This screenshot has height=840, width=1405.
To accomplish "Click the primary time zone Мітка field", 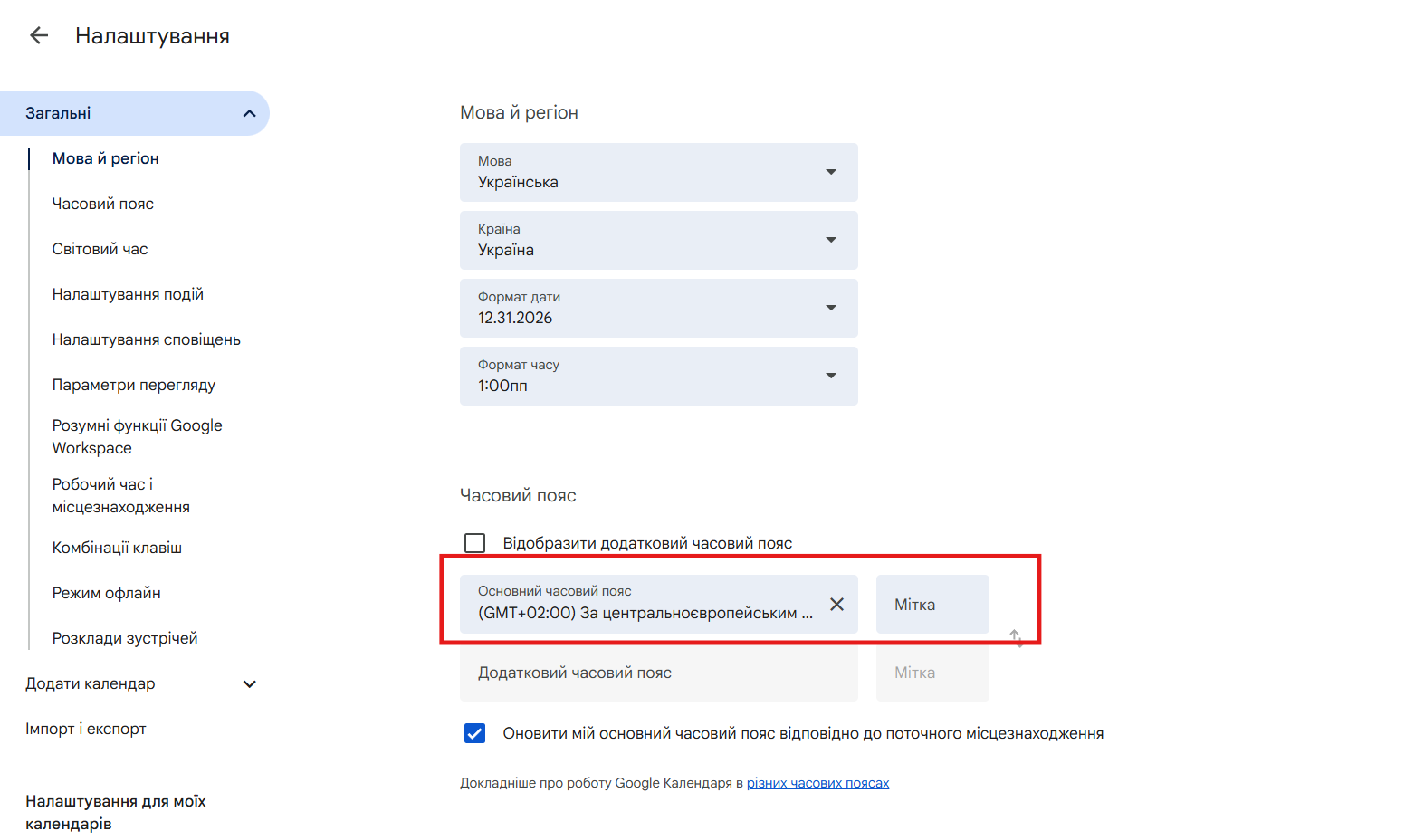I will pyautogui.click(x=932, y=604).
